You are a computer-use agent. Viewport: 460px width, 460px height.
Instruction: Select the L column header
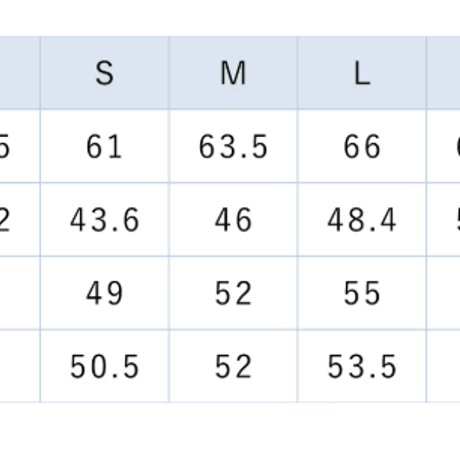pyautogui.click(x=362, y=73)
